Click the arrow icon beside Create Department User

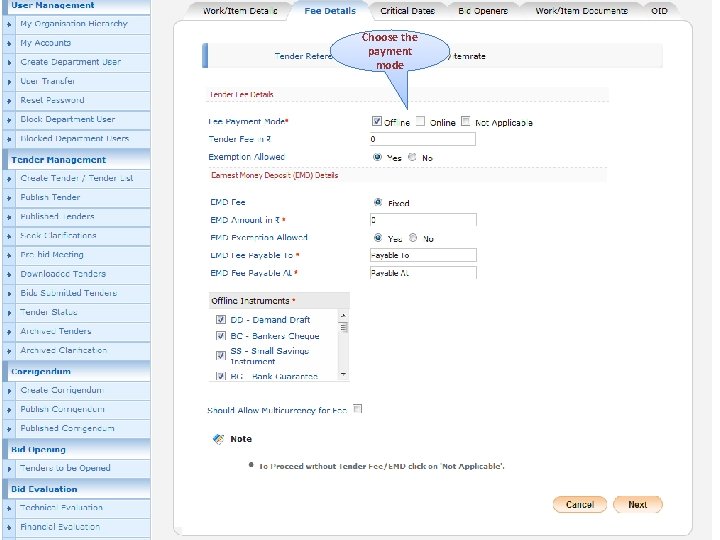click(x=9, y=63)
